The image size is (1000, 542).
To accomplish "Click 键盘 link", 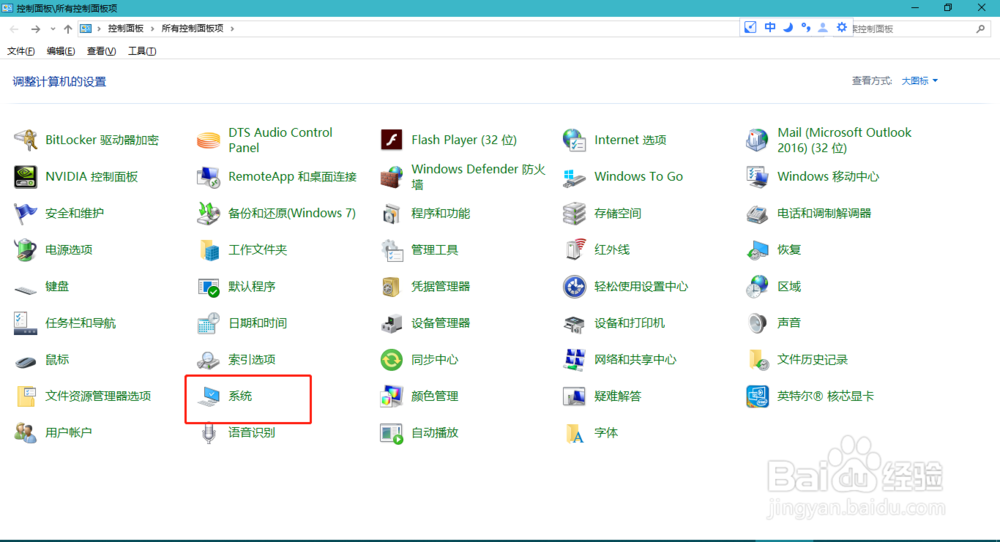I will pyautogui.click(x=57, y=286).
